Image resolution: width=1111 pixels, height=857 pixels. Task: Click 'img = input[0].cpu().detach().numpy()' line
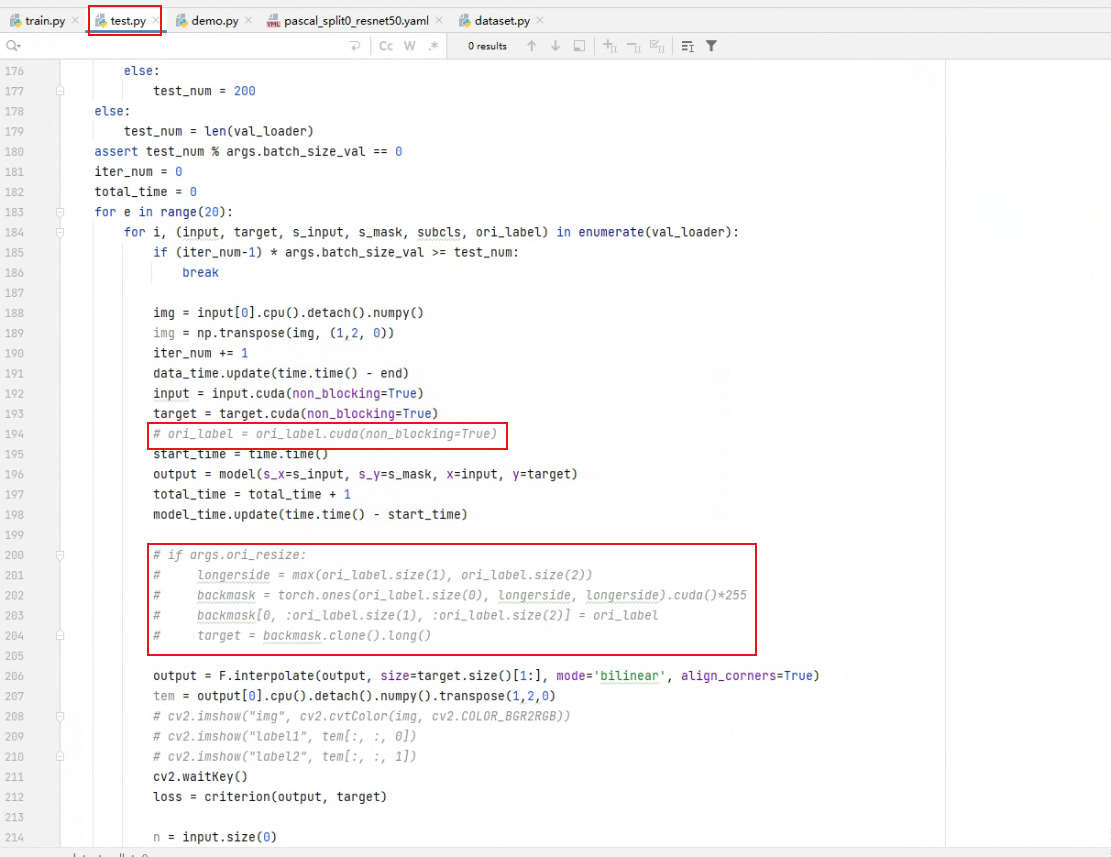pos(288,313)
